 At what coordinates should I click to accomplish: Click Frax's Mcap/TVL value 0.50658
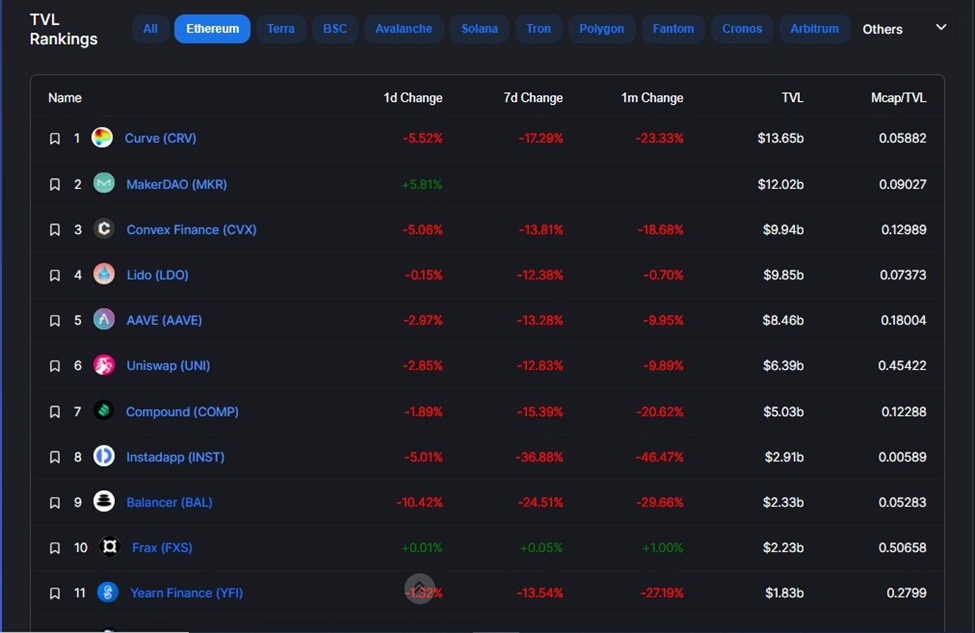902,548
